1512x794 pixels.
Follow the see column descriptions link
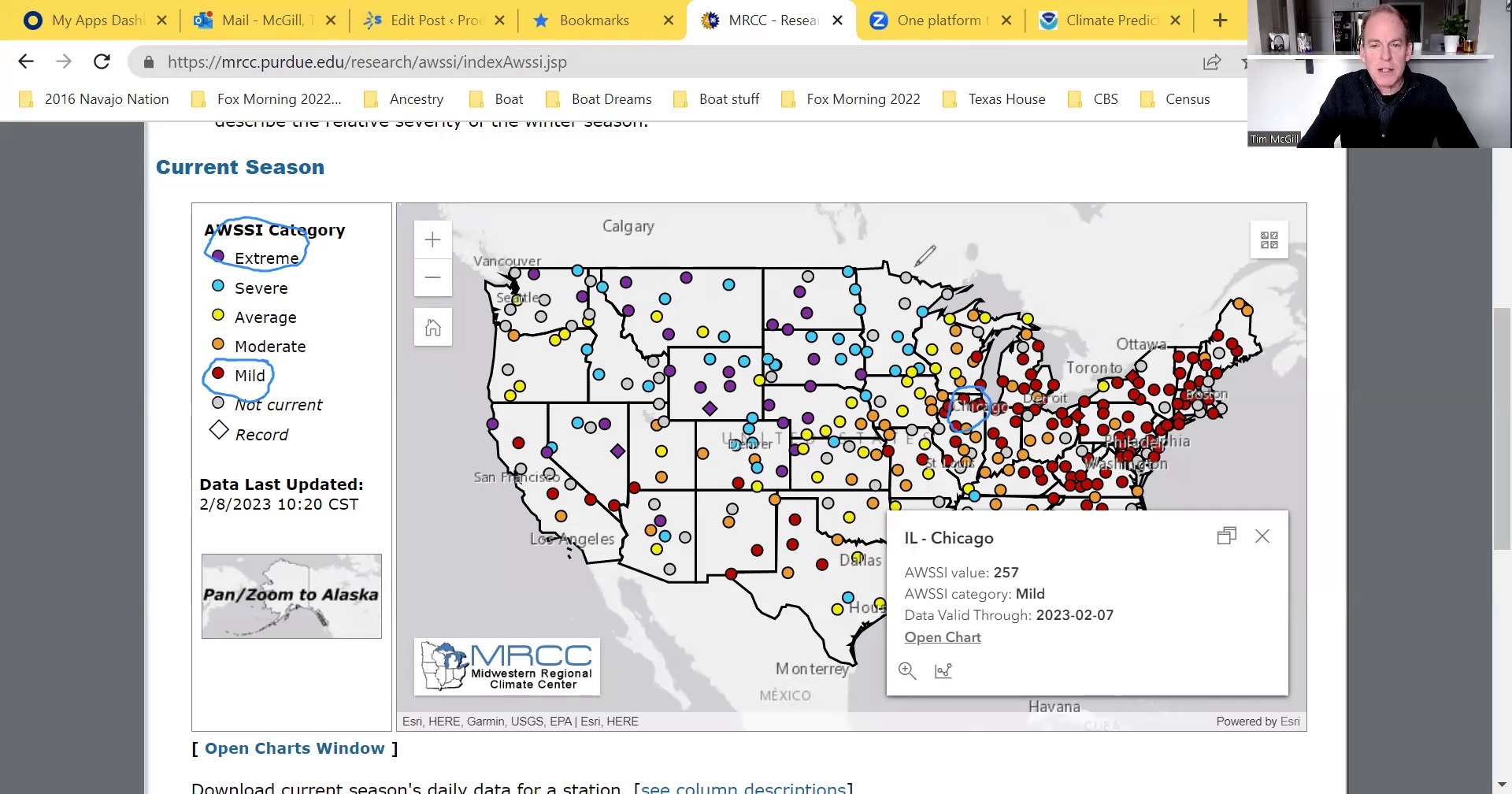pyautogui.click(x=743, y=788)
